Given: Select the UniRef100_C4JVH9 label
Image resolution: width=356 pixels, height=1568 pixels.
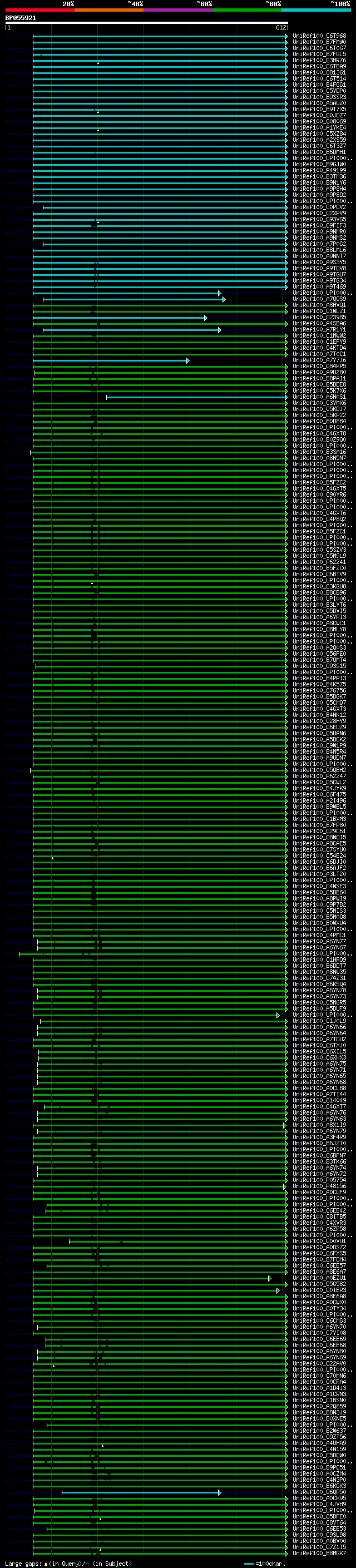Looking at the screenshot, I should [319, 1504].
